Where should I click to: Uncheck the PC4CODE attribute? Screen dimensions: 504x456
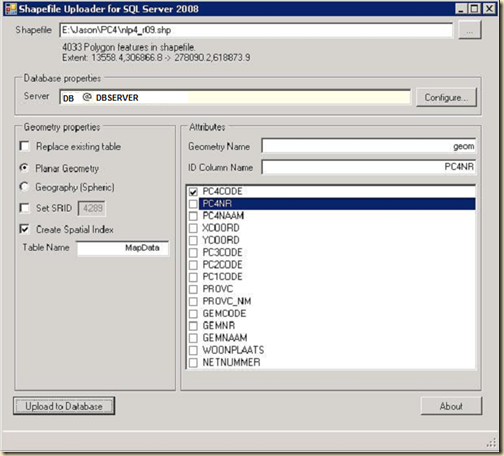click(193, 192)
